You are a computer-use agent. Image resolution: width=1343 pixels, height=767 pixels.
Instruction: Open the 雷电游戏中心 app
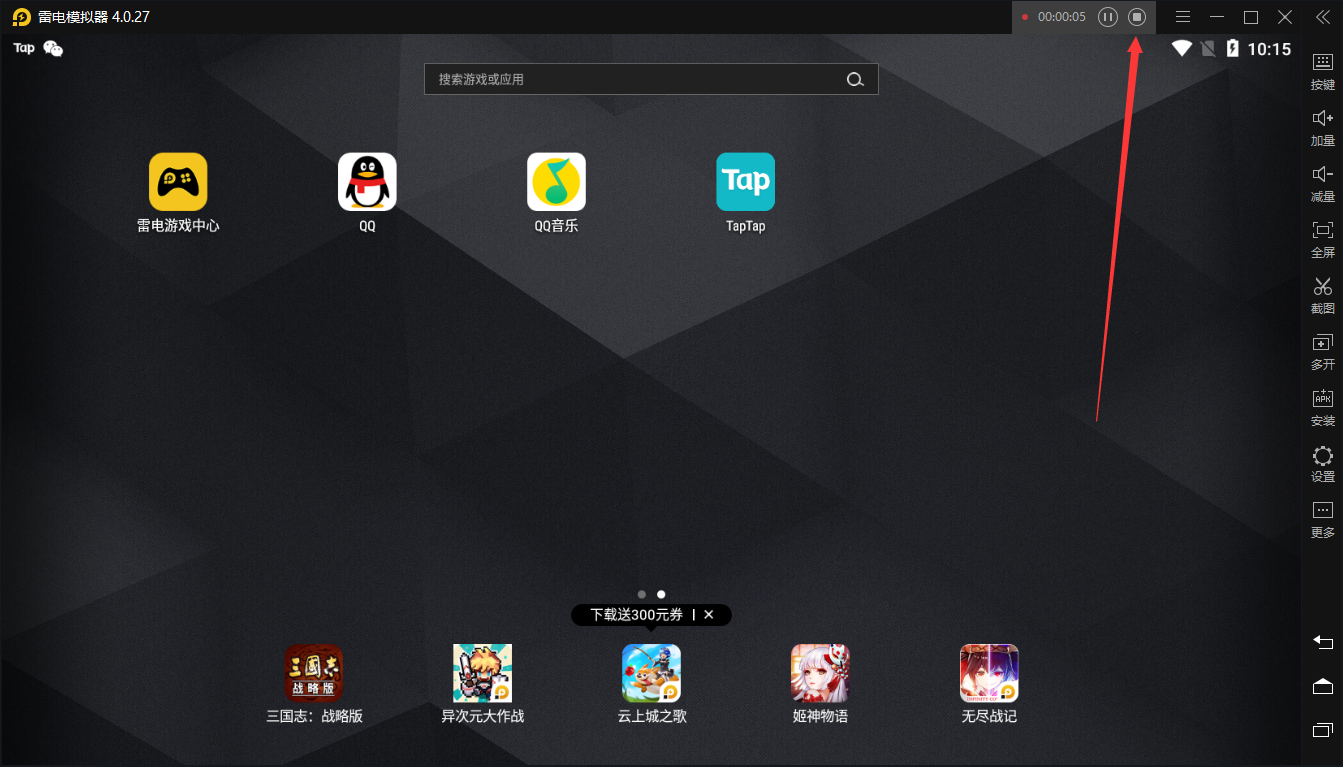(178, 182)
